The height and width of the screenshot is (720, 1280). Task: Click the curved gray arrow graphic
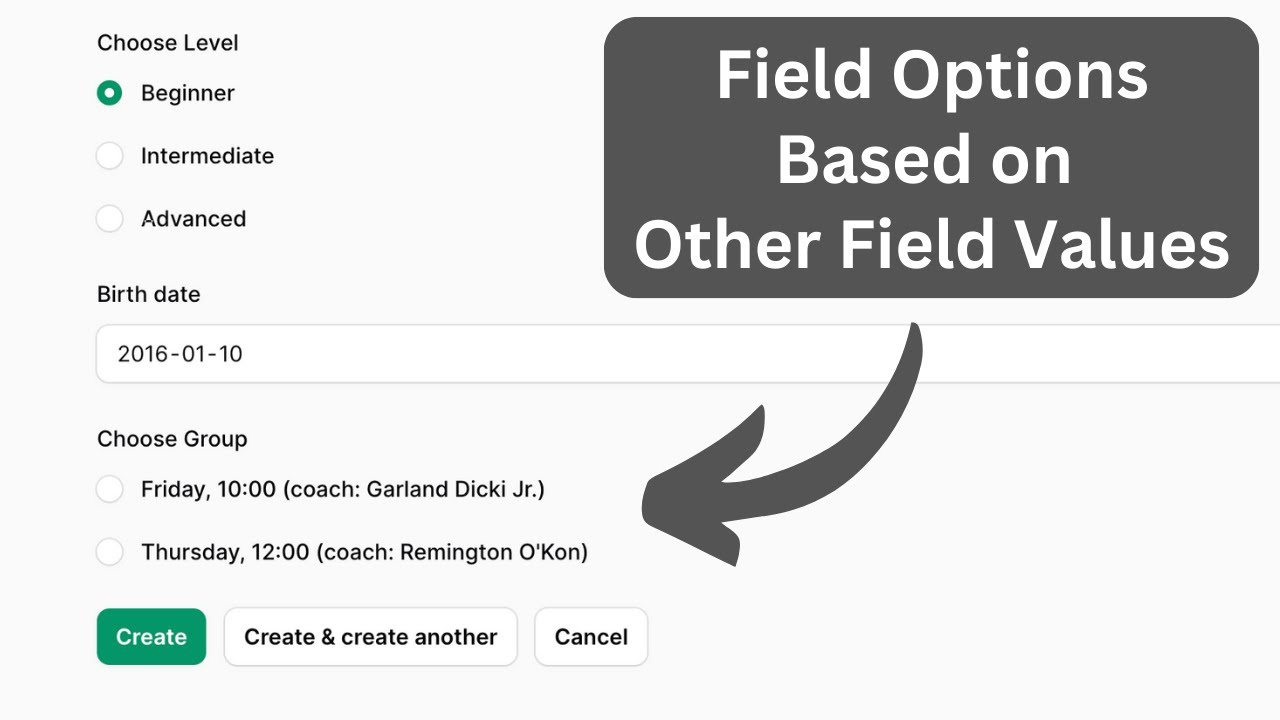point(780,445)
